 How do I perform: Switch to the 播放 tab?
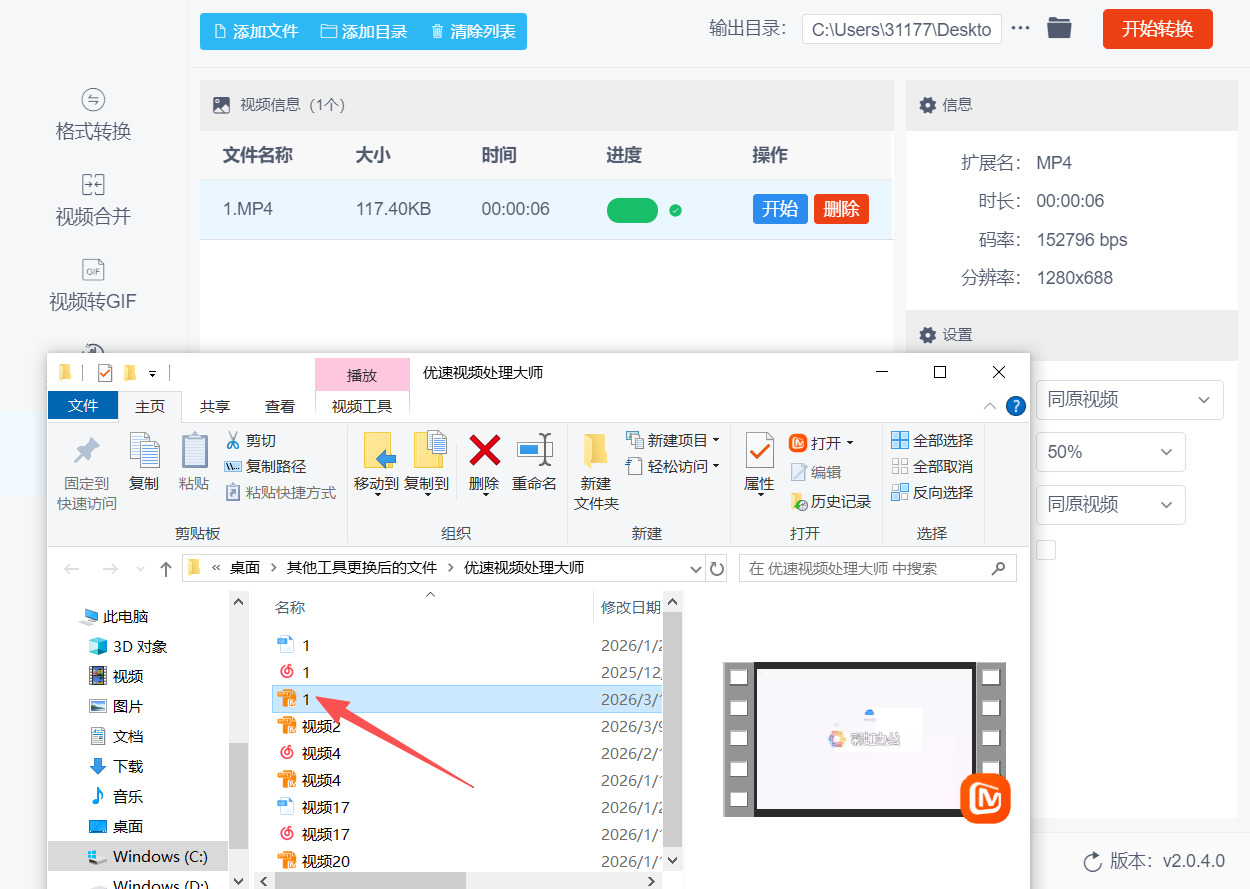362,374
